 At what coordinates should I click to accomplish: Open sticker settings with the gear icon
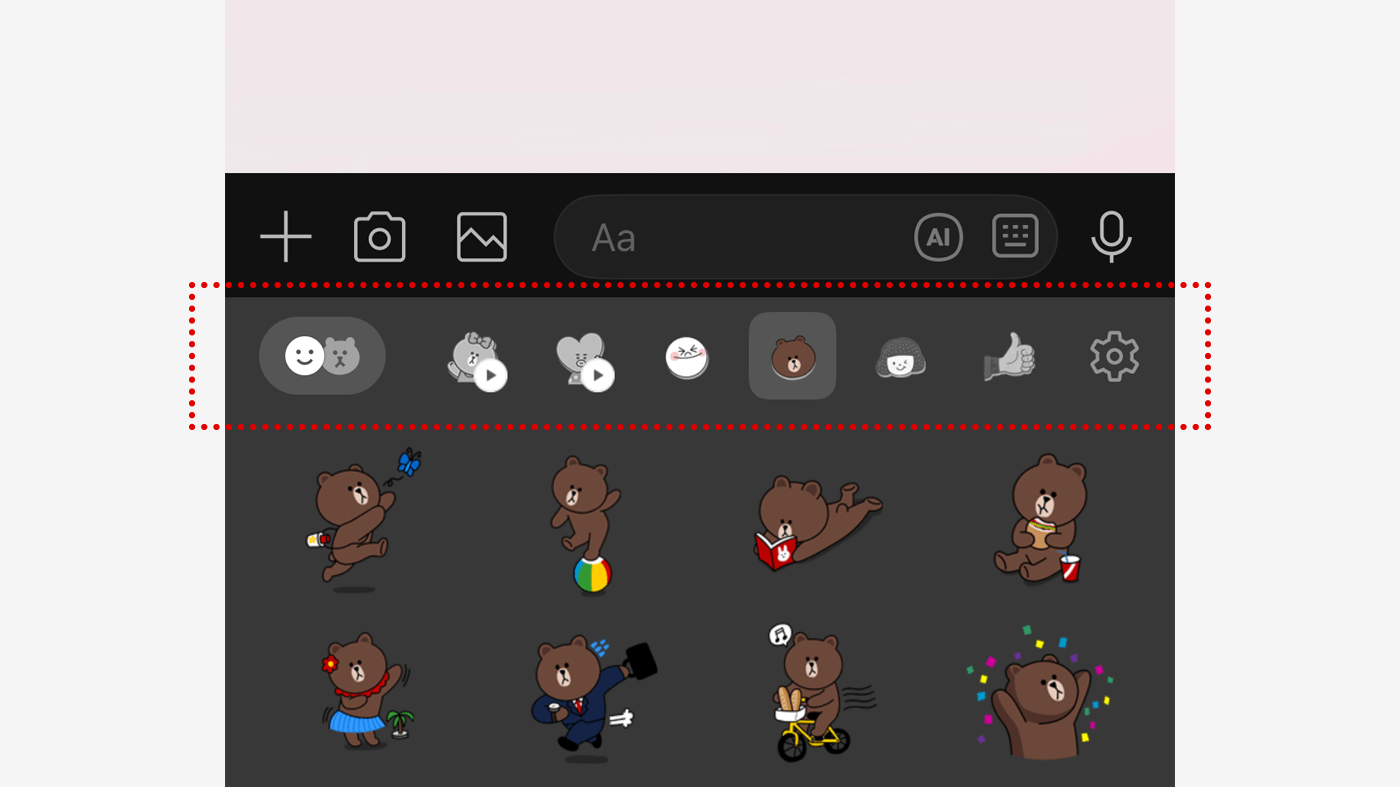point(1114,357)
